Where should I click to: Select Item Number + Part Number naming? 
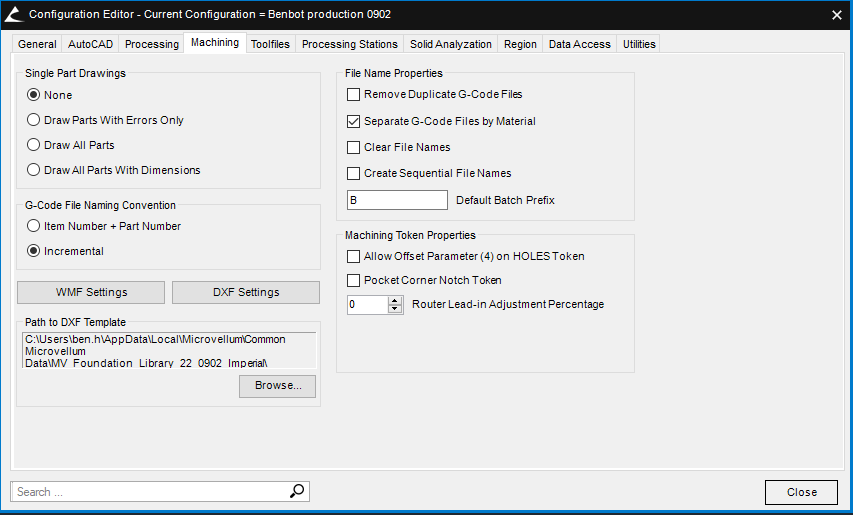pyautogui.click(x=34, y=226)
